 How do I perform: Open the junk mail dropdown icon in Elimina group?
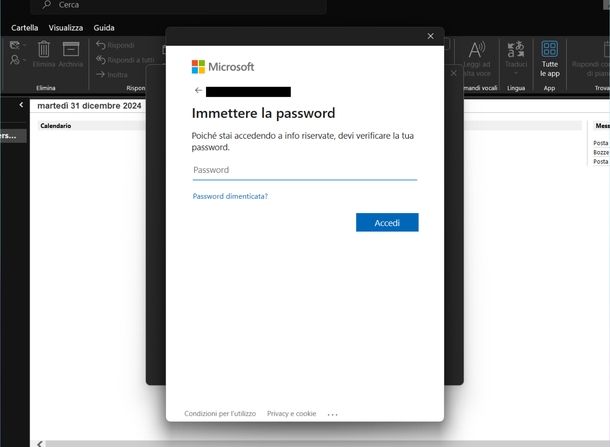[17, 60]
